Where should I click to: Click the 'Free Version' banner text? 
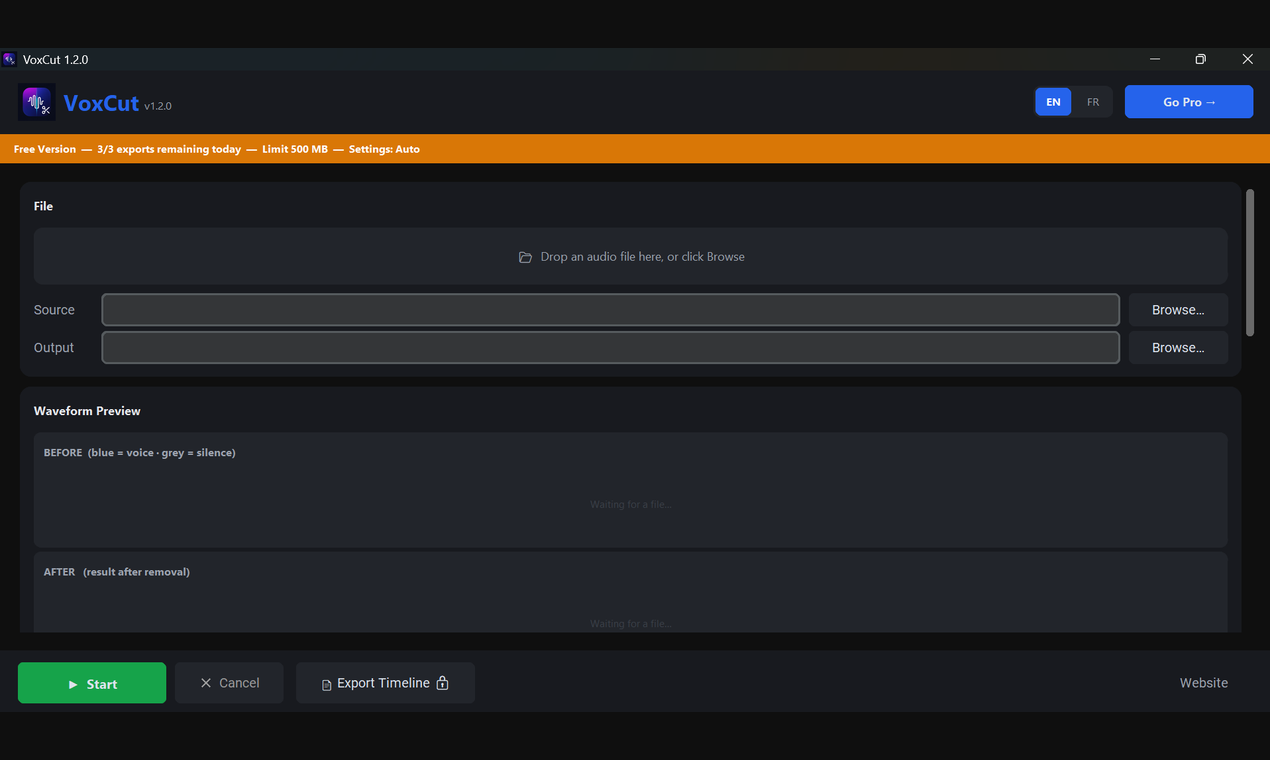[45, 149]
